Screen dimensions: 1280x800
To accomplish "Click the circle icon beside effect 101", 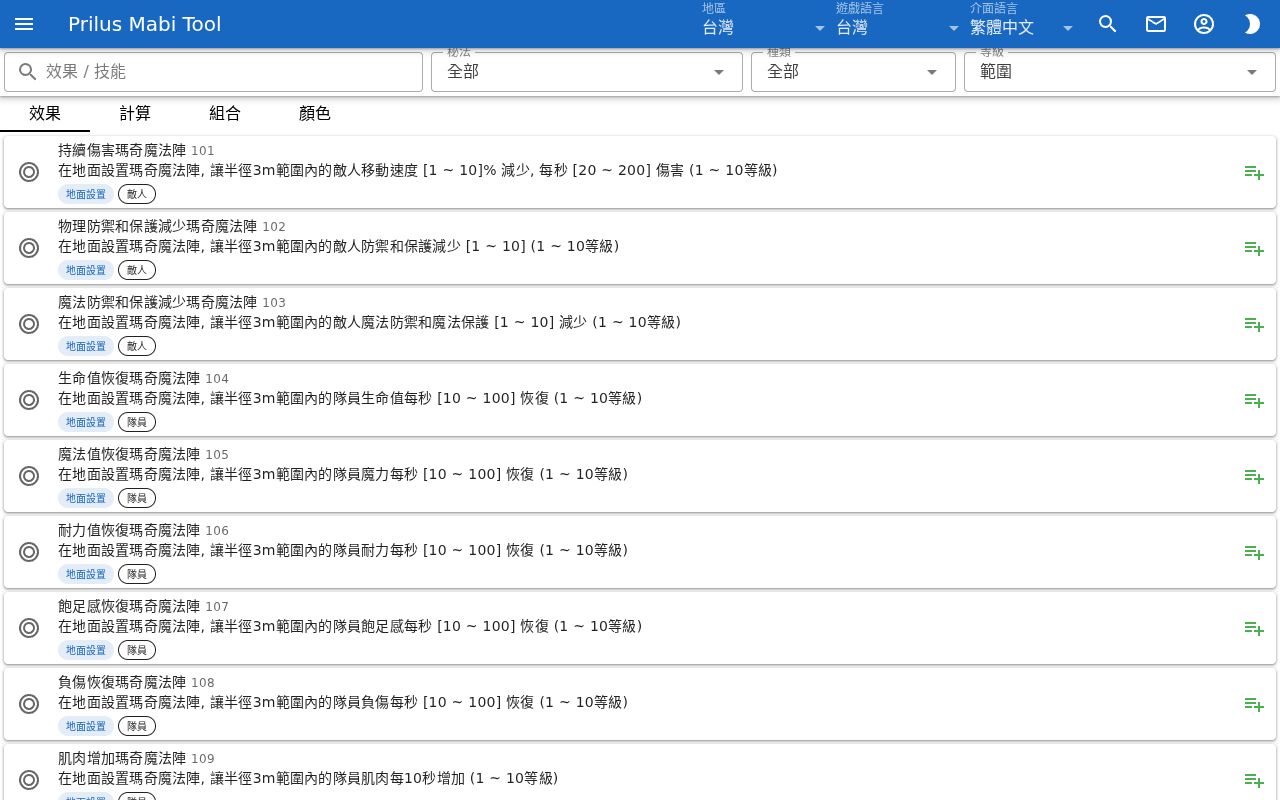I will [29, 172].
